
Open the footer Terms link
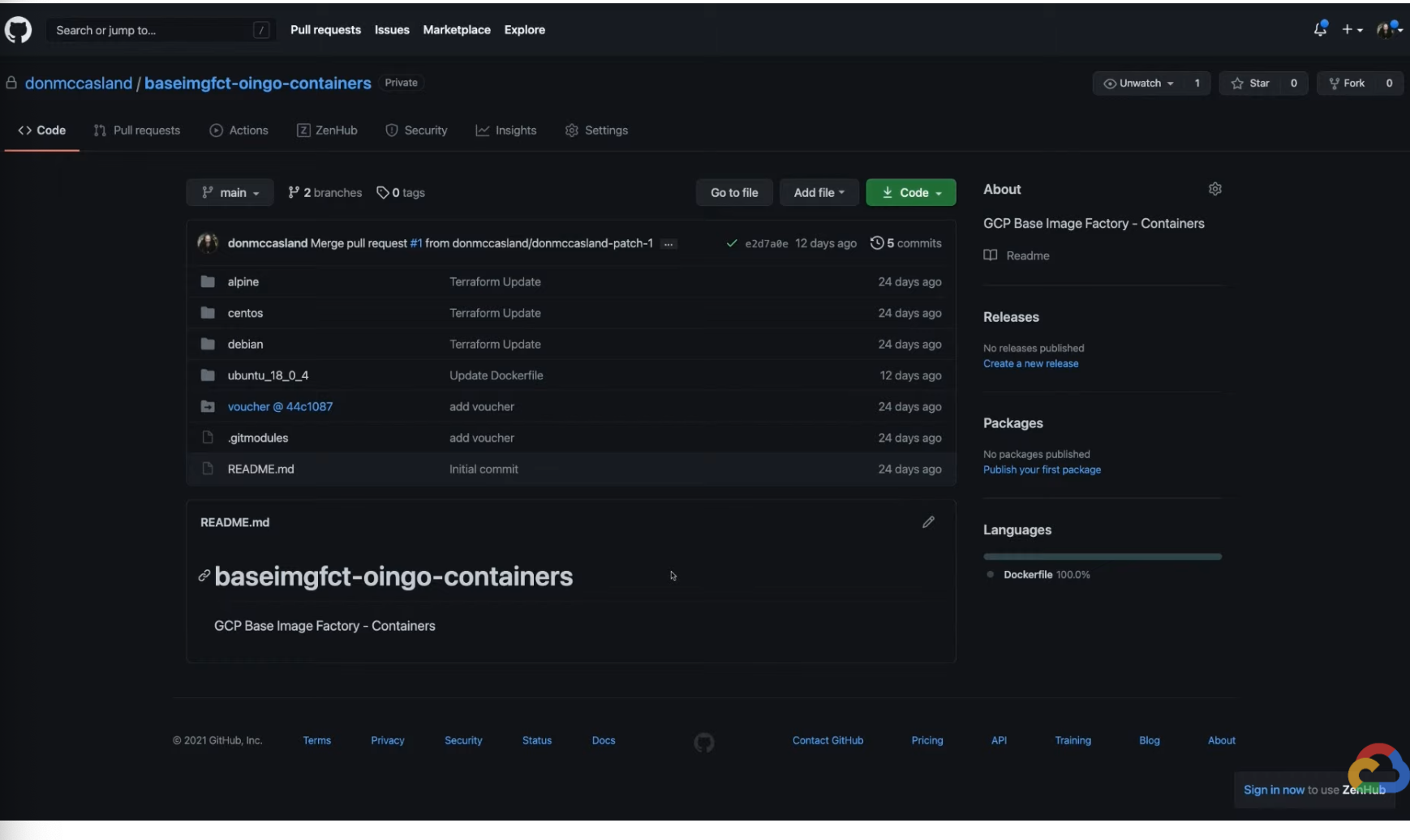(317, 740)
